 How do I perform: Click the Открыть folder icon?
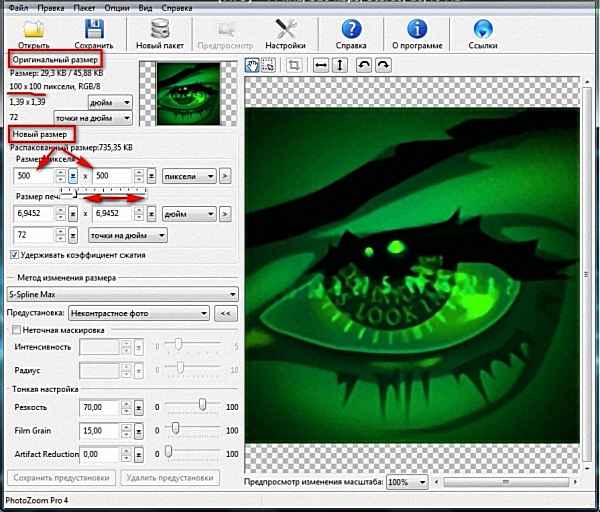tap(33, 28)
